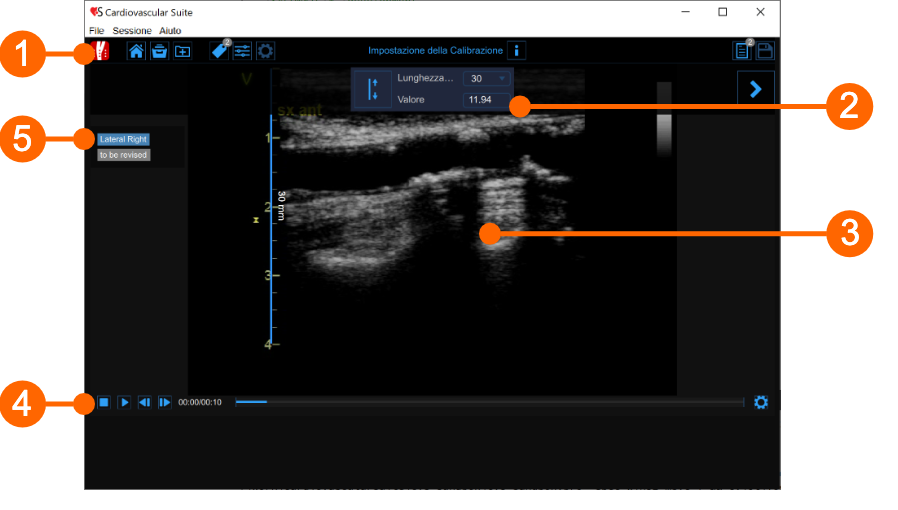Image resolution: width=898 pixels, height=510 pixels.
Task: Click the tag icon with badge
Action: click(x=219, y=51)
